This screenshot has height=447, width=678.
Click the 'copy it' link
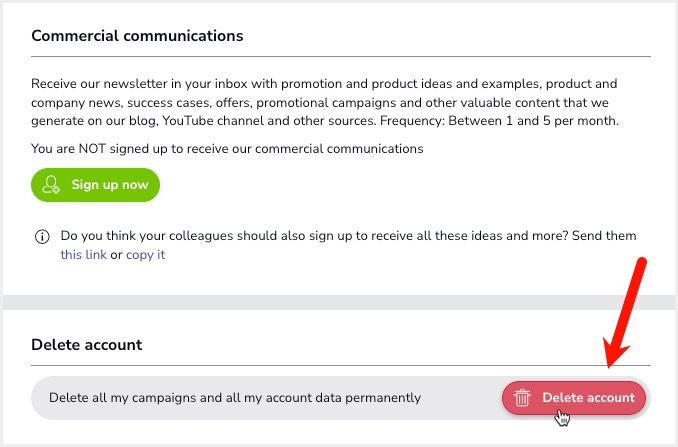click(146, 255)
